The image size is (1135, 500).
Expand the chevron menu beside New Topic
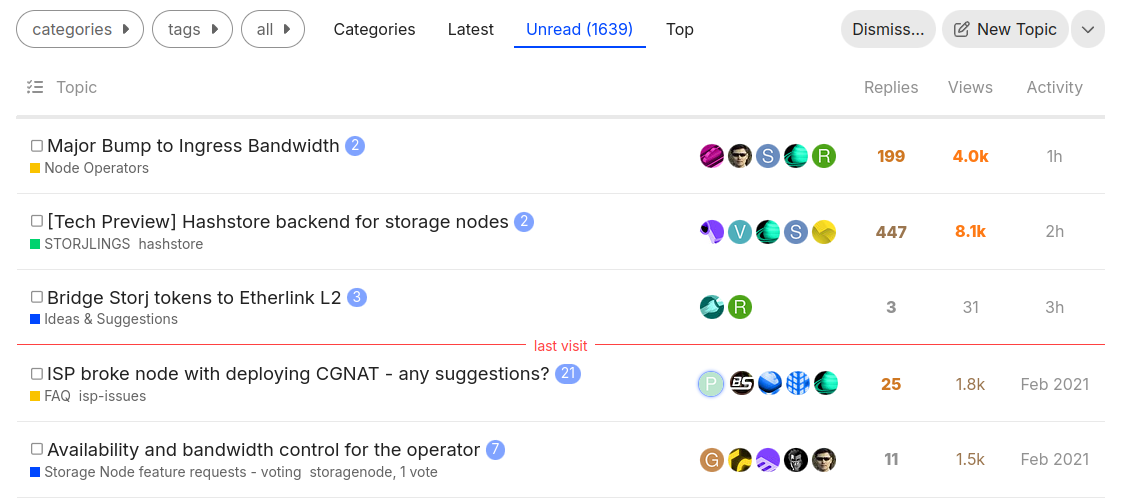pyautogui.click(x=1088, y=30)
